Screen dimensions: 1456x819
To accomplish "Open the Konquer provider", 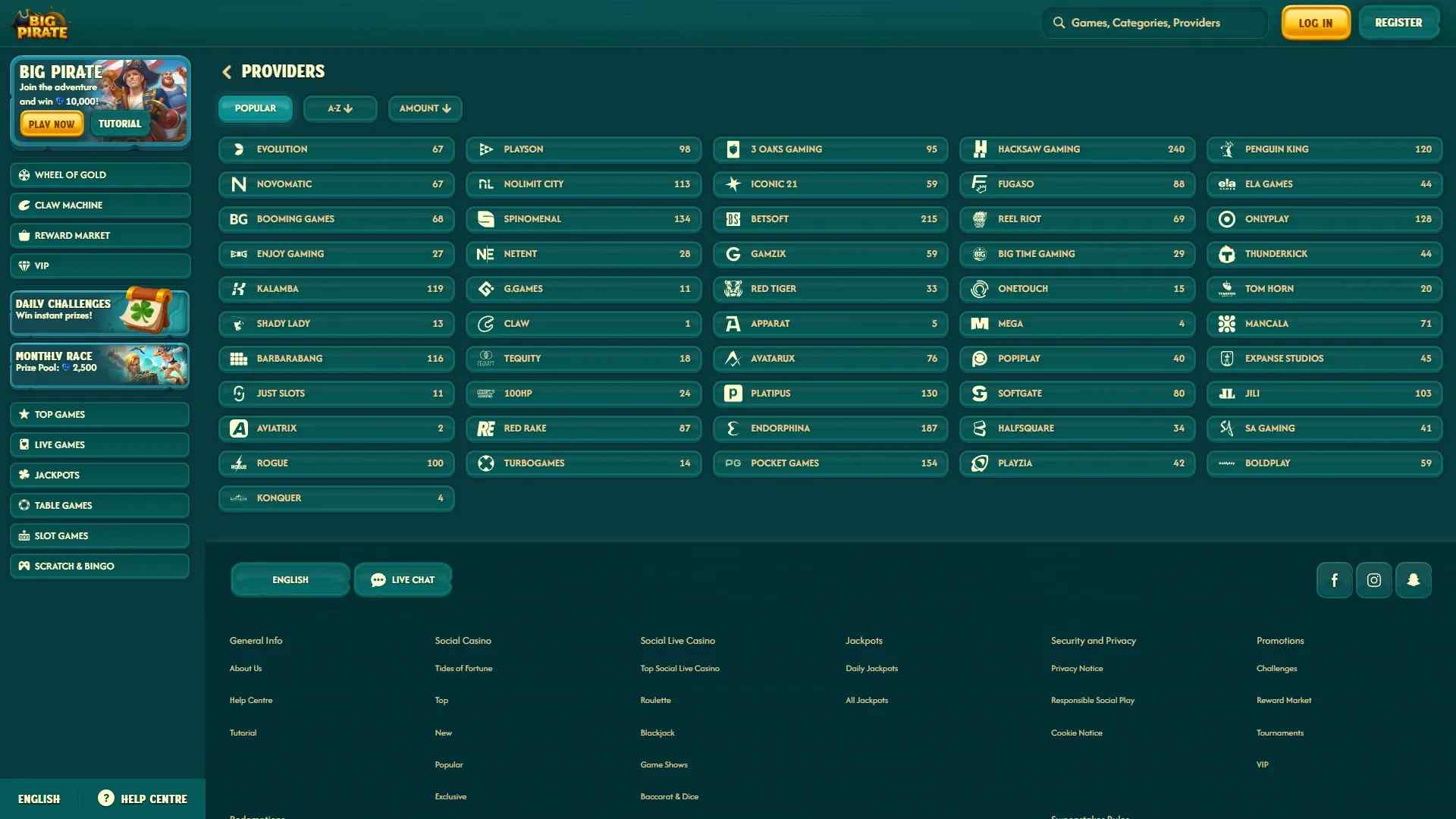I will [337, 498].
